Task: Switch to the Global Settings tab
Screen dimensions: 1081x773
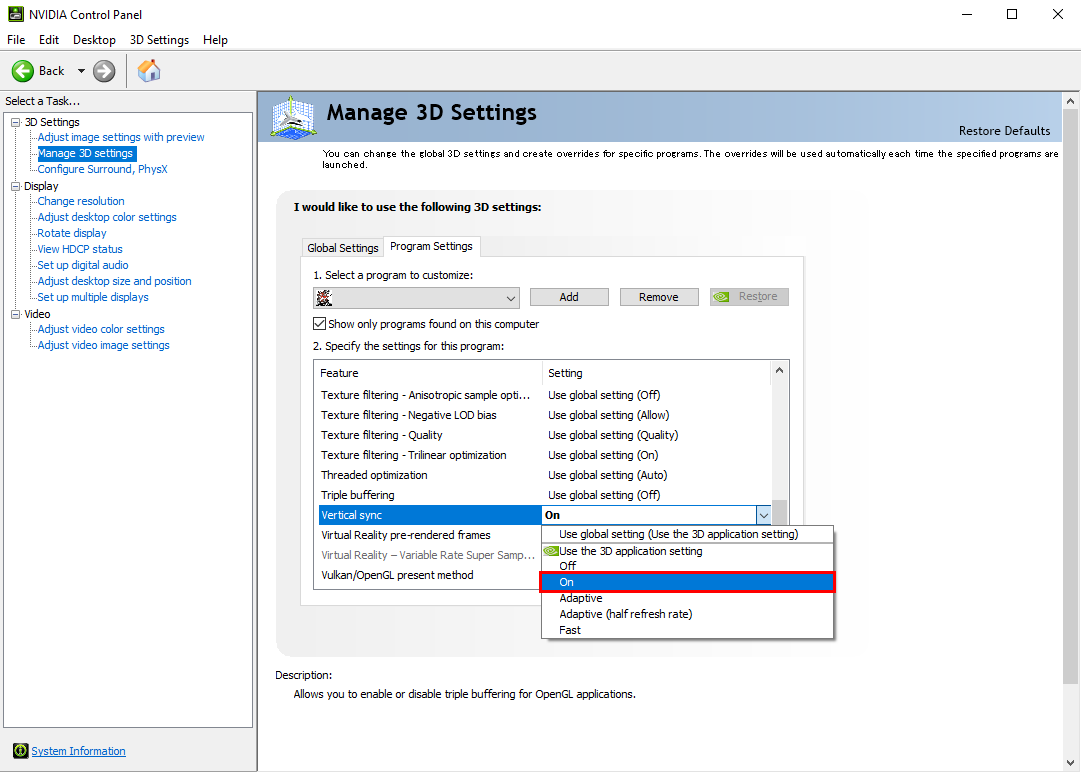Action: click(x=343, y=248)
